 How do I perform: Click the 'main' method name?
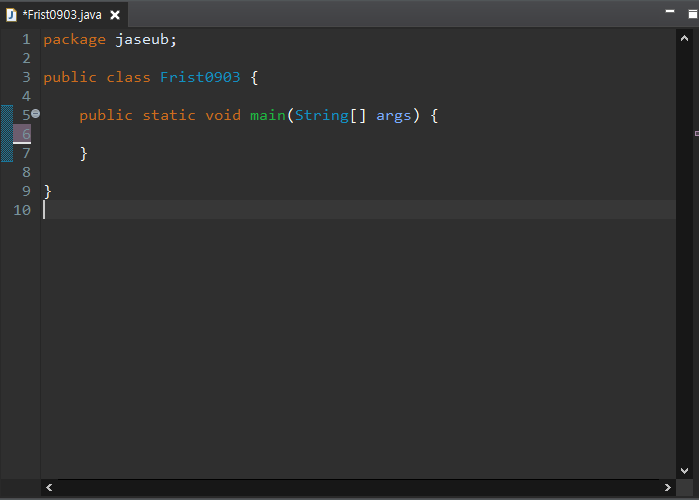[267, 115]
